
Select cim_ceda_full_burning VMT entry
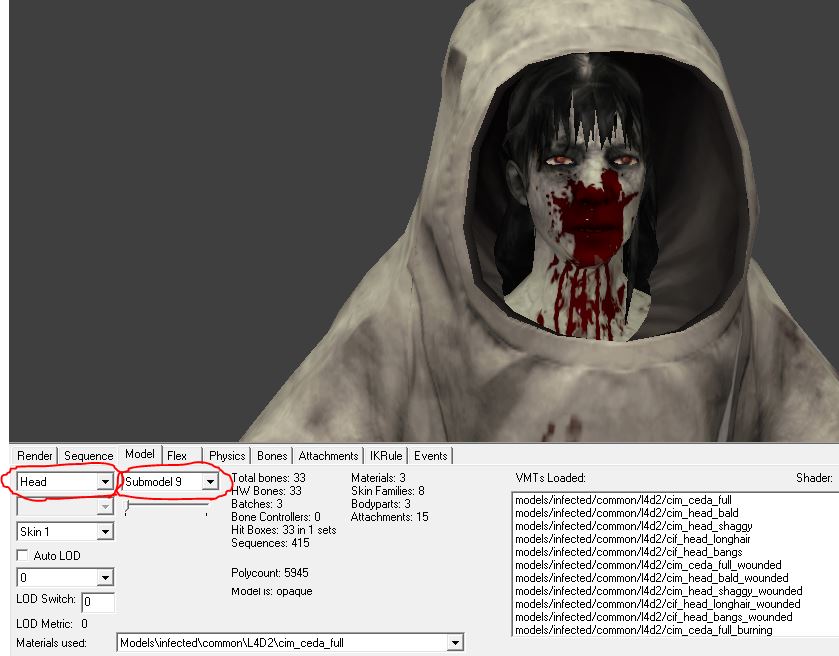click(644, 630)
